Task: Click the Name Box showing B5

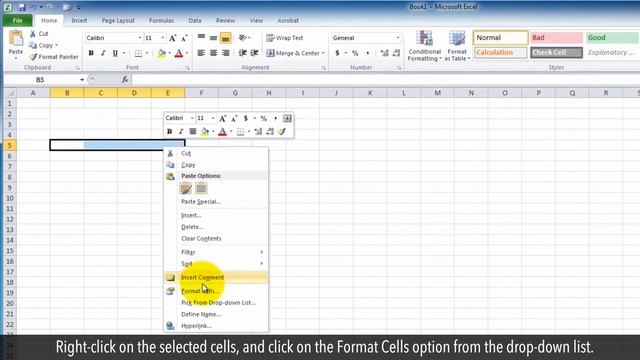Action: coord(41,80)
